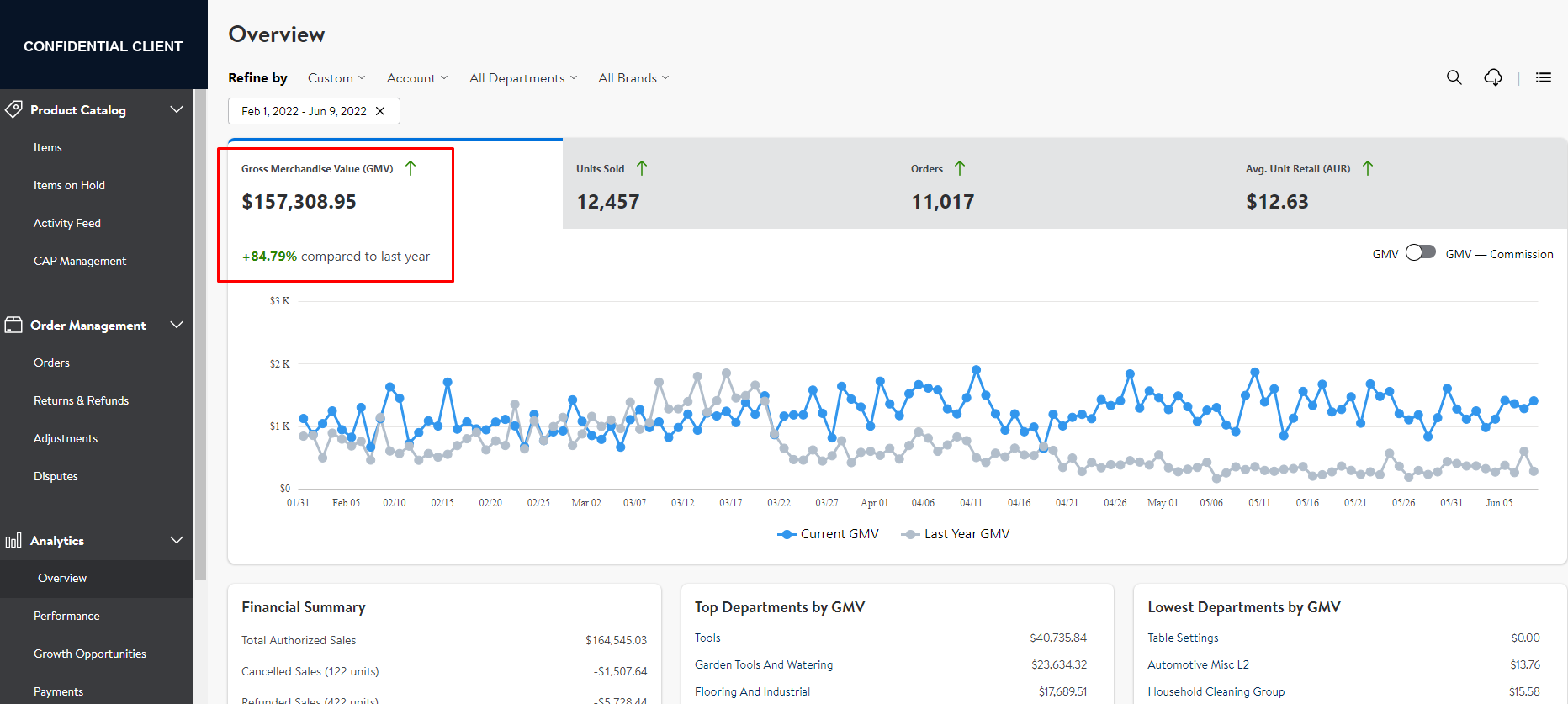The width and height of the screenshot is (1568, 704).
Task: Click Total Authorized Sales row
Action: pyautogui.click(x=444, y=640)
